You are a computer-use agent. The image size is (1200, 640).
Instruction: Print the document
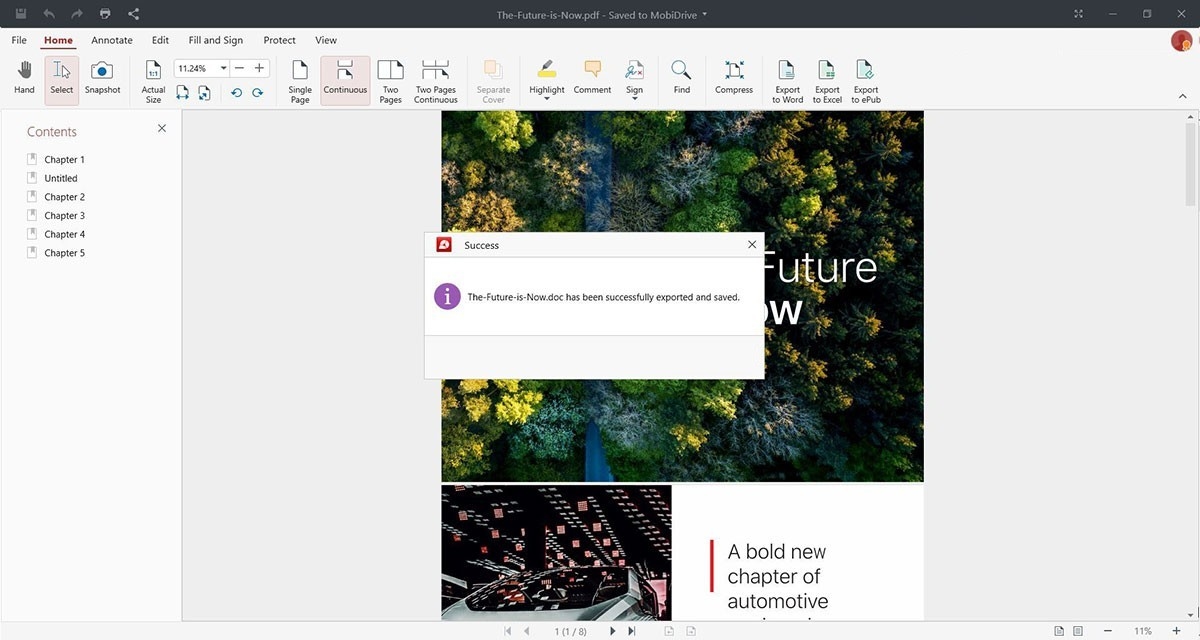point(105,14)
